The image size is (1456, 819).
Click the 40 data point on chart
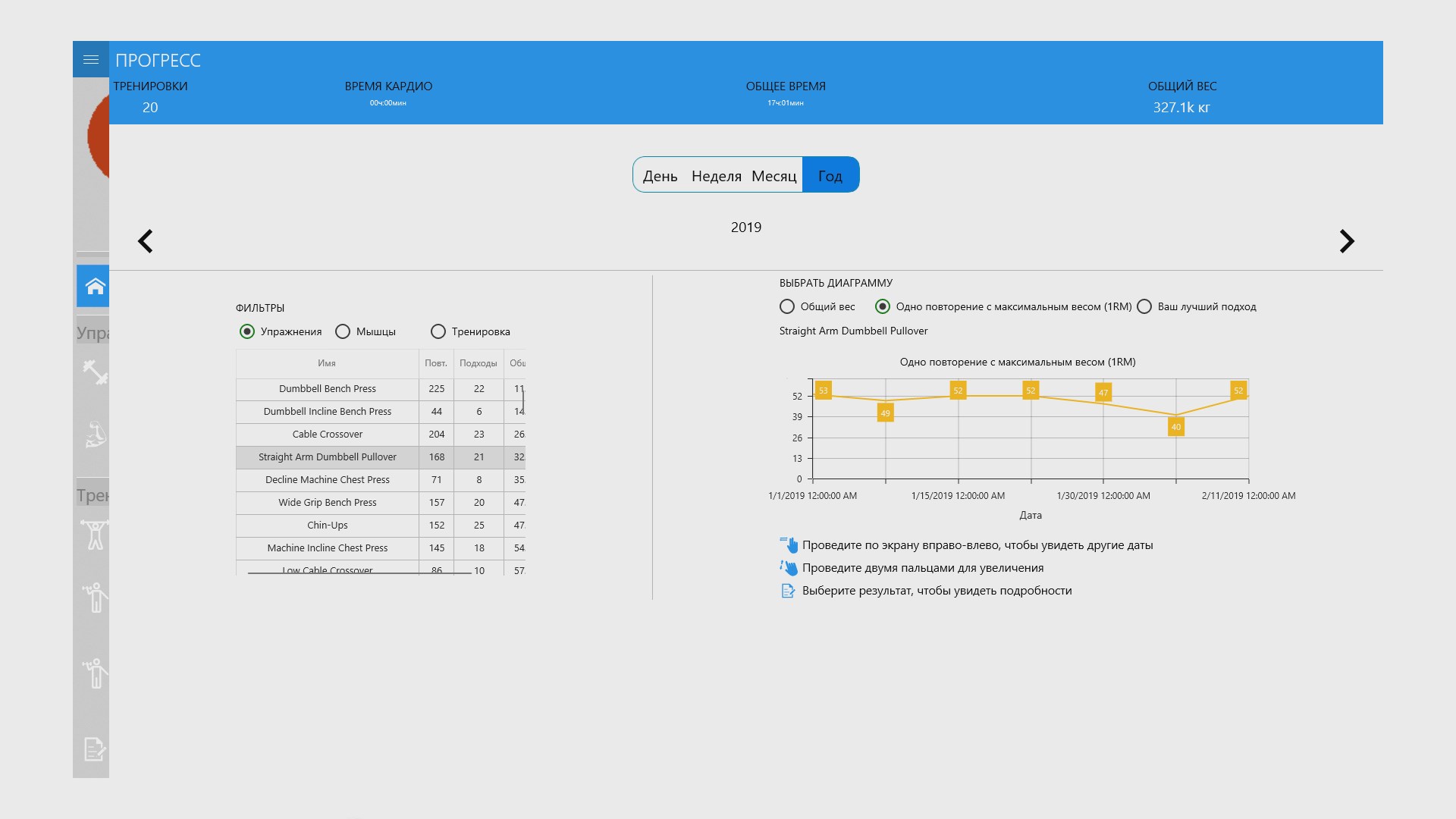coord(1175,427)
